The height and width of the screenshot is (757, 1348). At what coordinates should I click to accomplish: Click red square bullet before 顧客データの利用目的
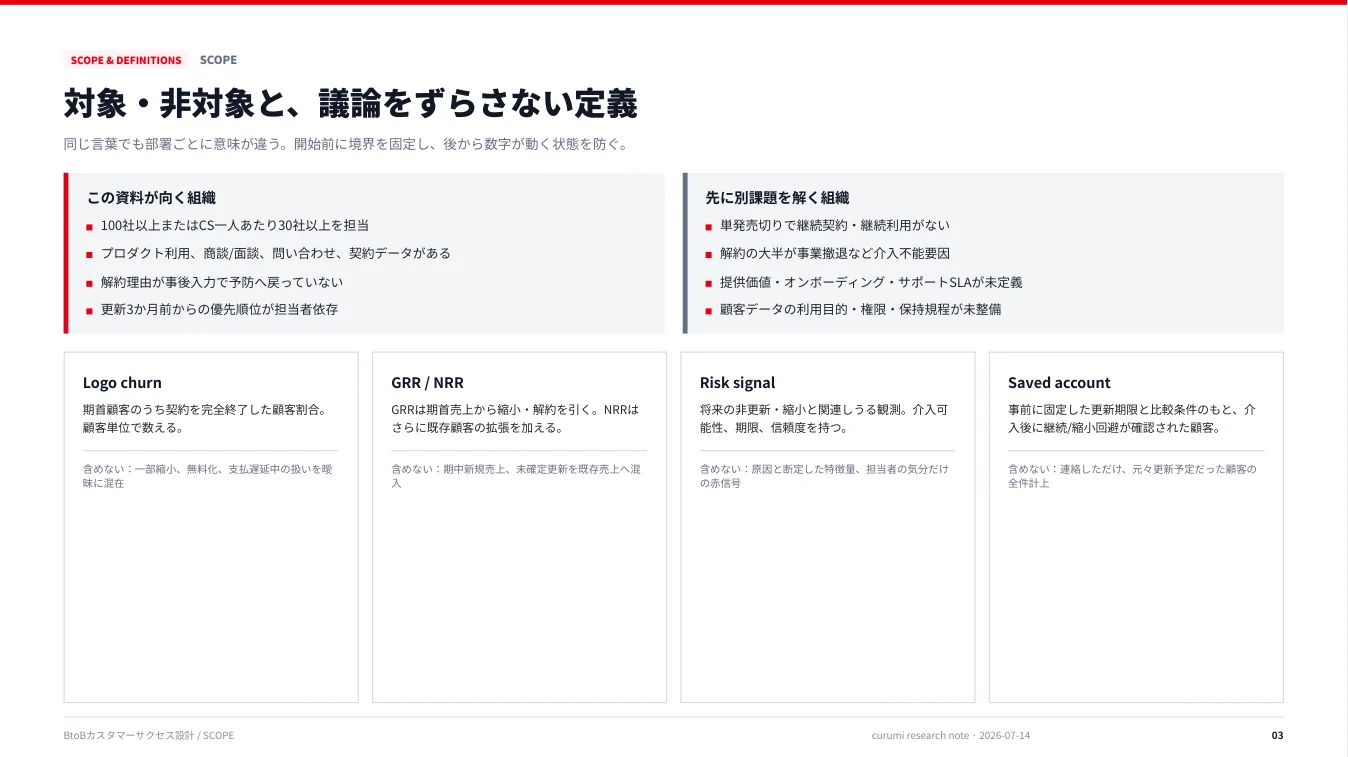(708, 310)
